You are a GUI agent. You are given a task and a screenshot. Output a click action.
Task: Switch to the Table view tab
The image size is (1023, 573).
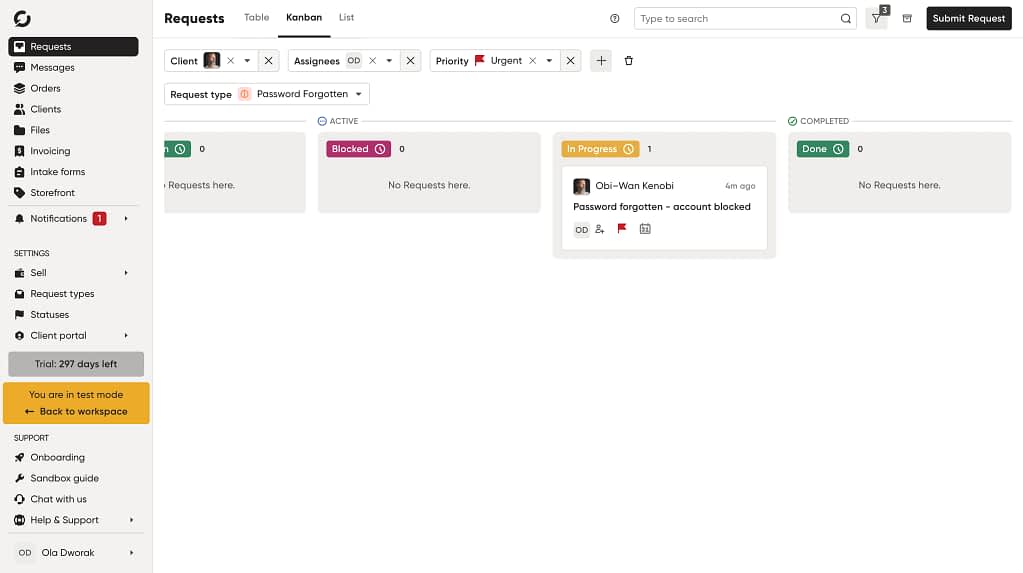click(256, 18)
